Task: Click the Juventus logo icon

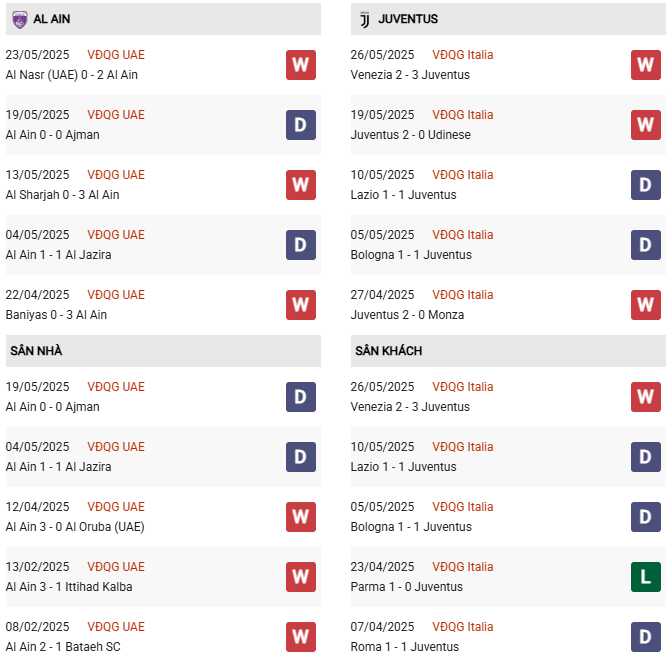Action: click(x=364, y=19)
